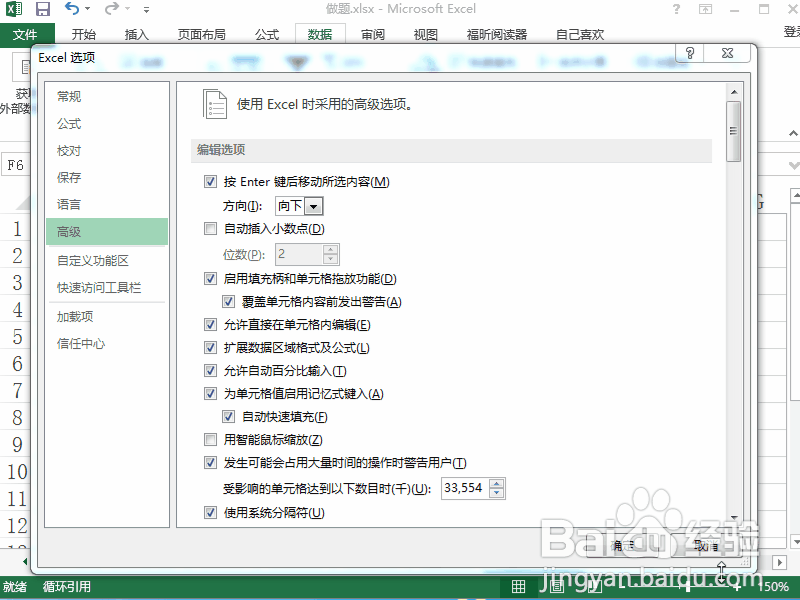Image resolution: width=800 pixels, height=600 pixels.
Task: Select row 5 header in worksheet
Action: [16, 337]
